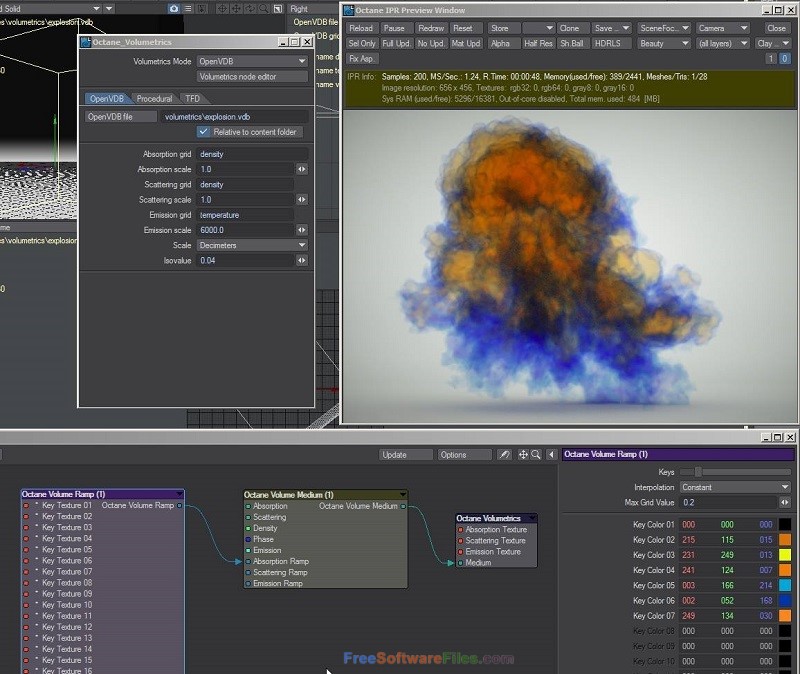
Task: Click the Octane IPR Preview Window title icon
Action: click(x=349, y=10)
